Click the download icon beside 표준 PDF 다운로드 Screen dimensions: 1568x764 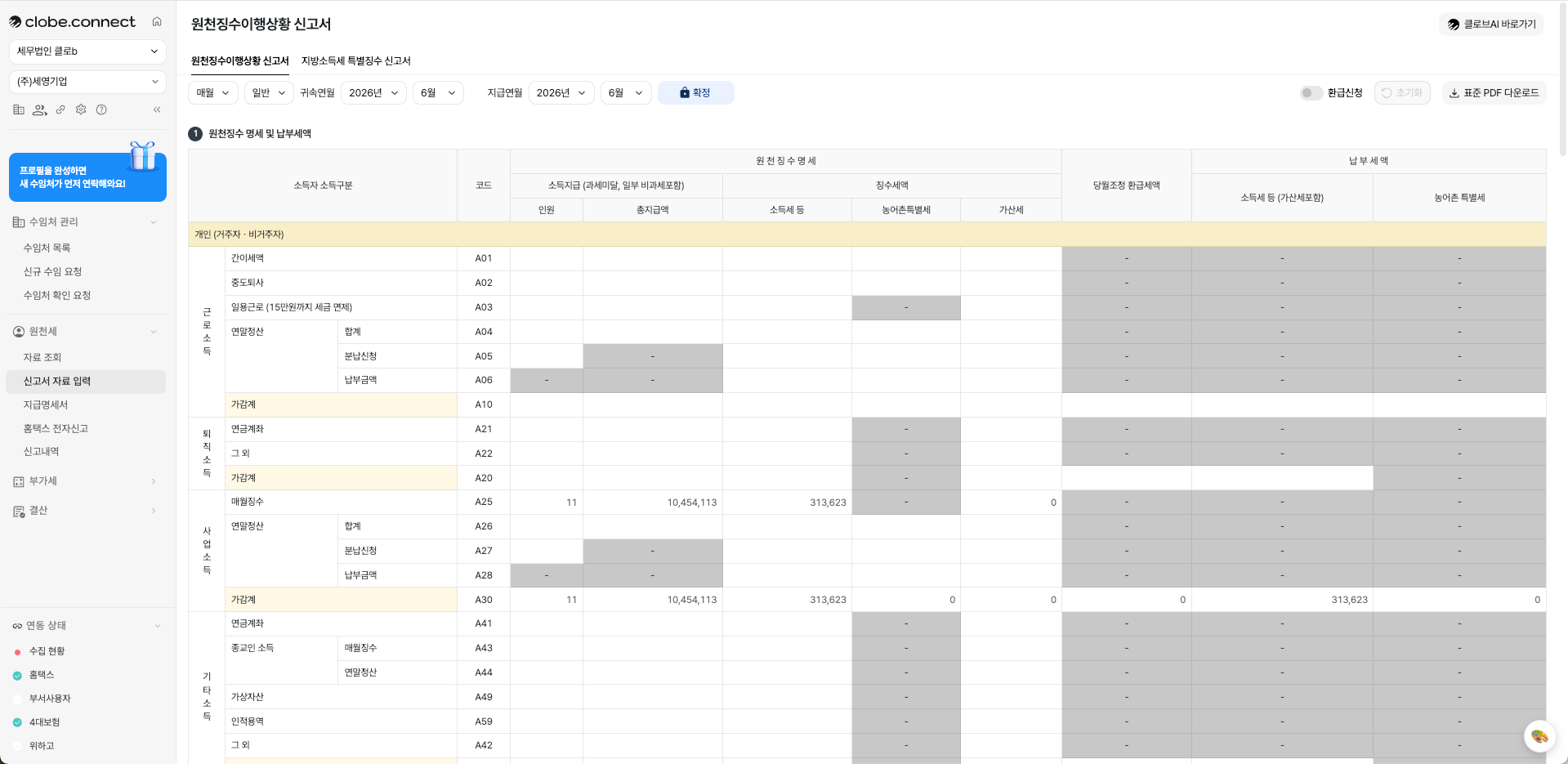point(1454,93)
